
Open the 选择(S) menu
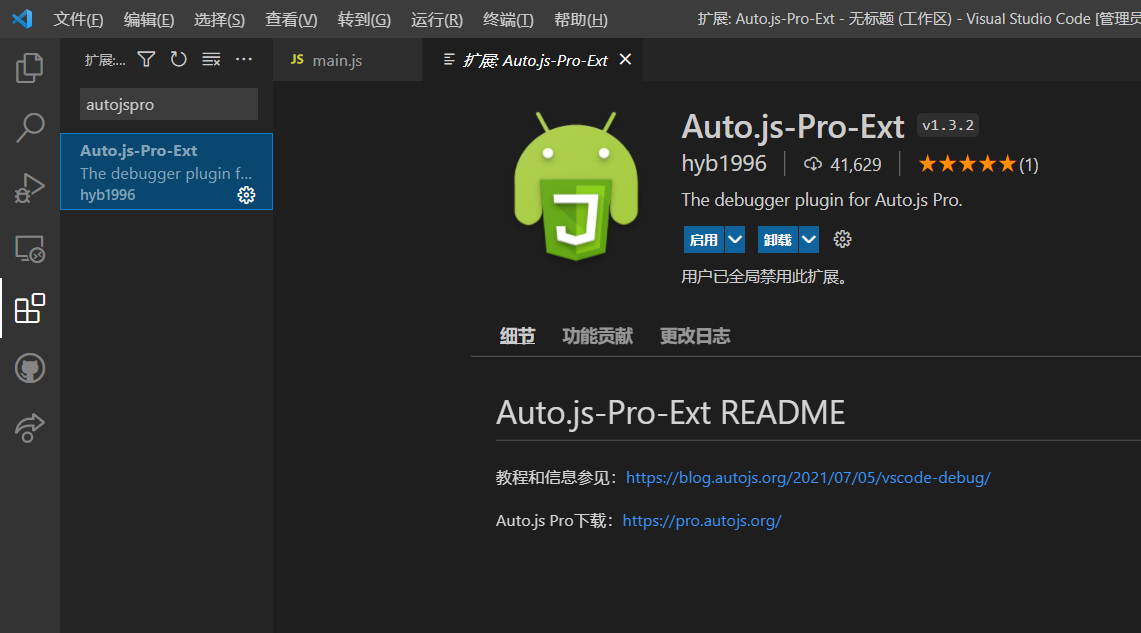[219, 20]
